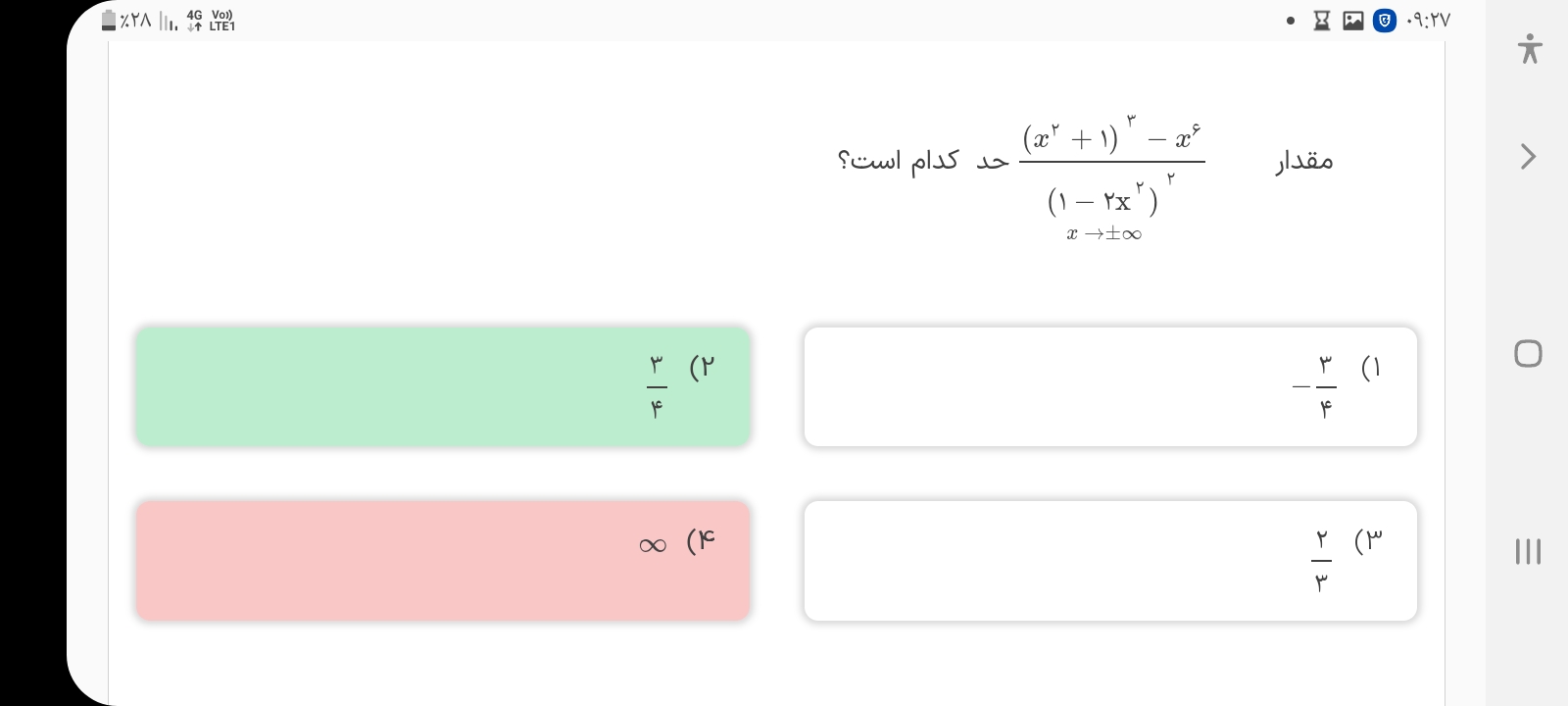Tap the accessibility figure icon

click(x=1529, y=48)
